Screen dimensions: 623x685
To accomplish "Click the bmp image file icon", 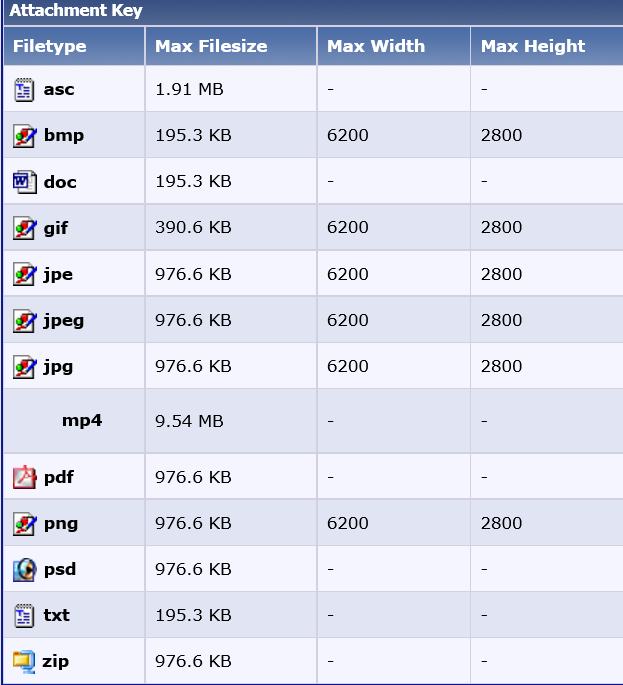I will 25,136.
